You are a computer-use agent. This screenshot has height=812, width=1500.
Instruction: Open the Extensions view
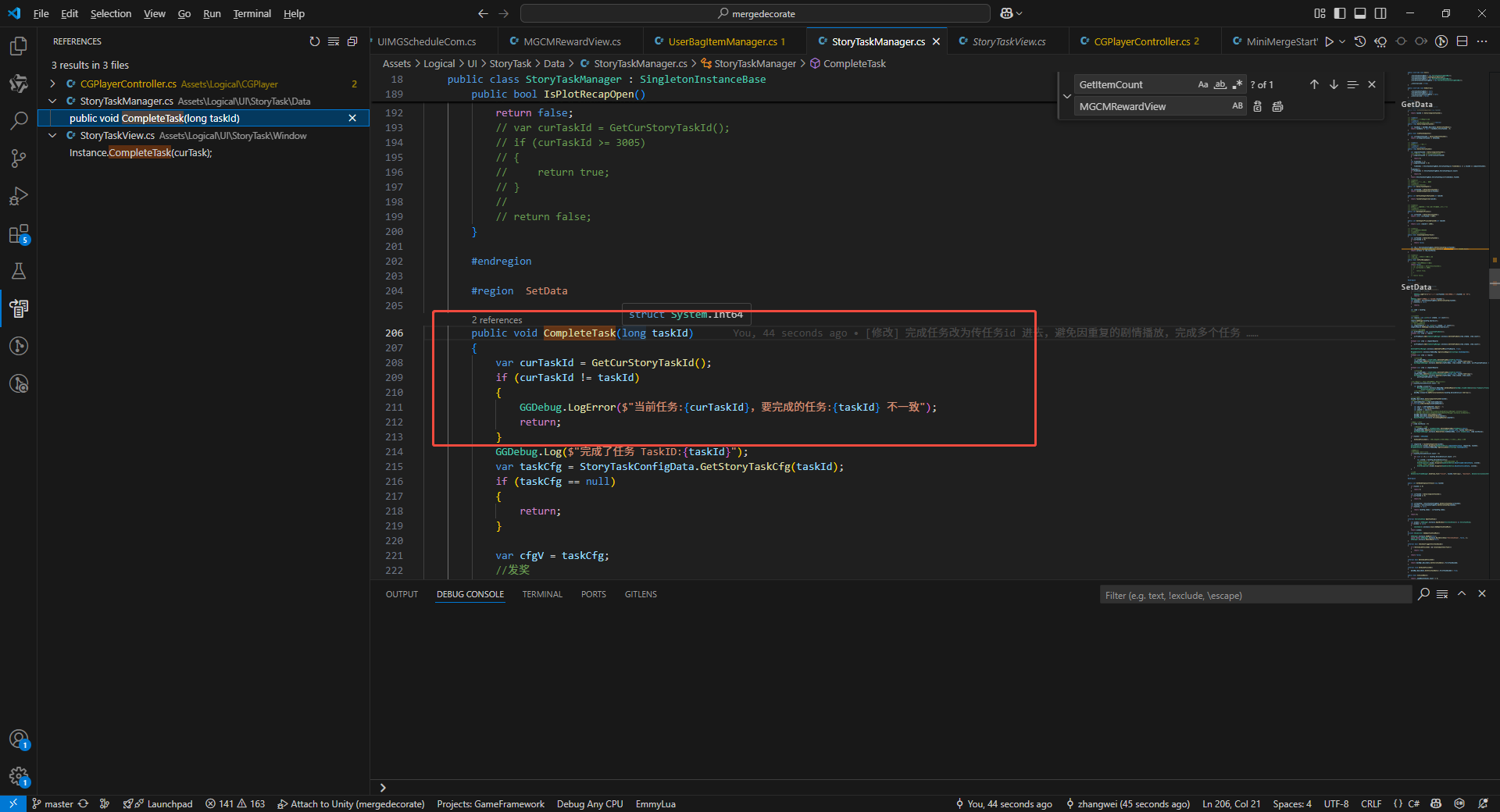click(x=19, y=234)
